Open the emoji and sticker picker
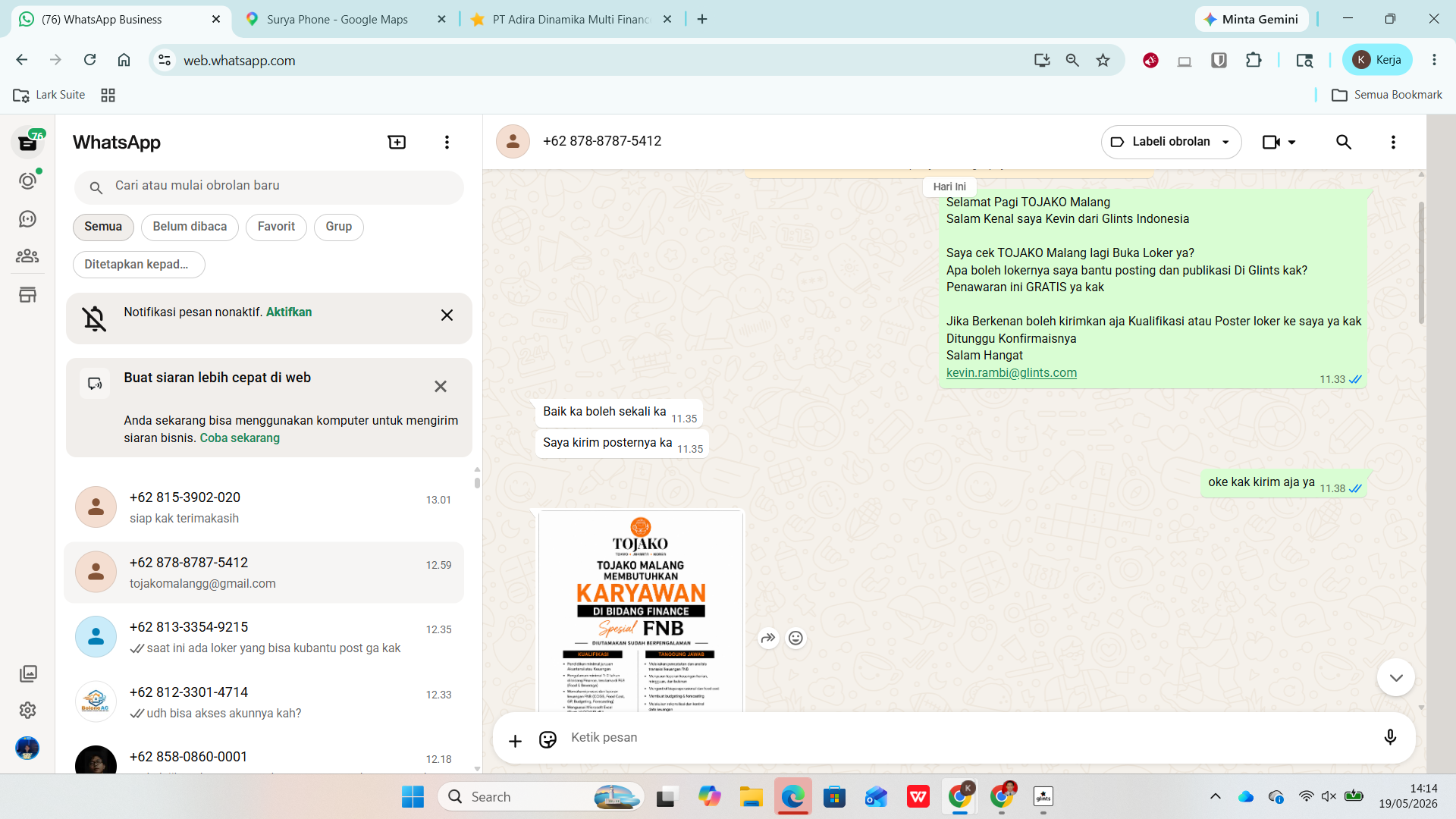This screenshot has width=1456, height=819. [x=548, y=739]
